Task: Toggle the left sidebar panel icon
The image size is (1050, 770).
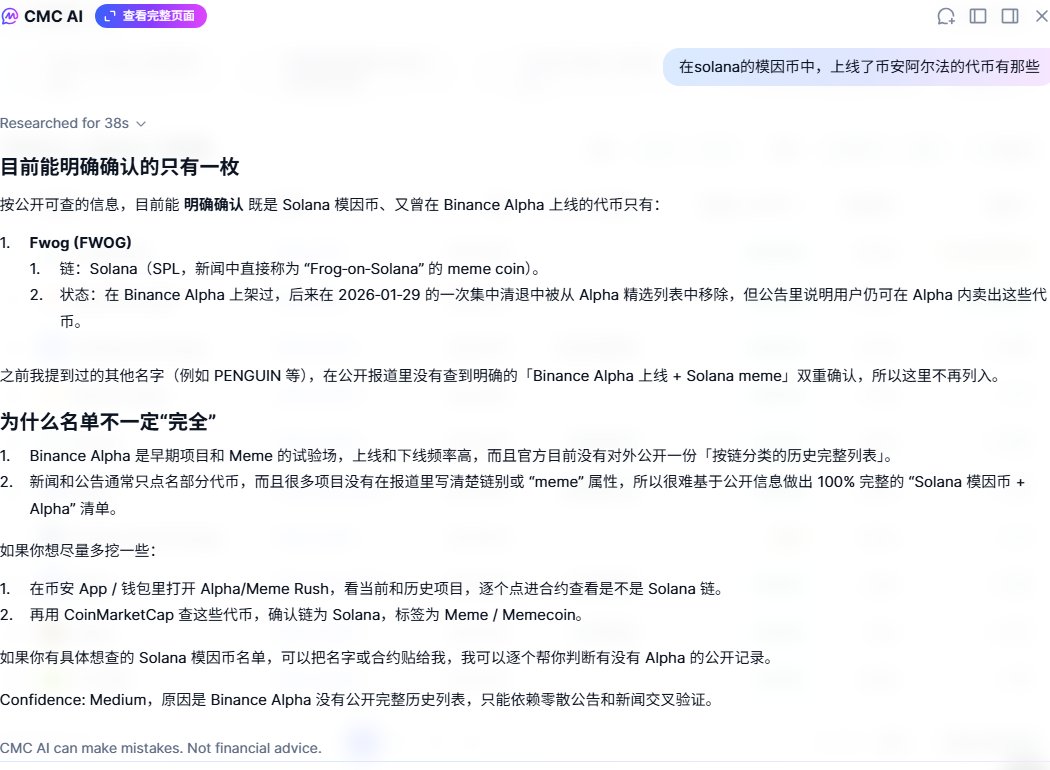Action: tap(978, 16)
